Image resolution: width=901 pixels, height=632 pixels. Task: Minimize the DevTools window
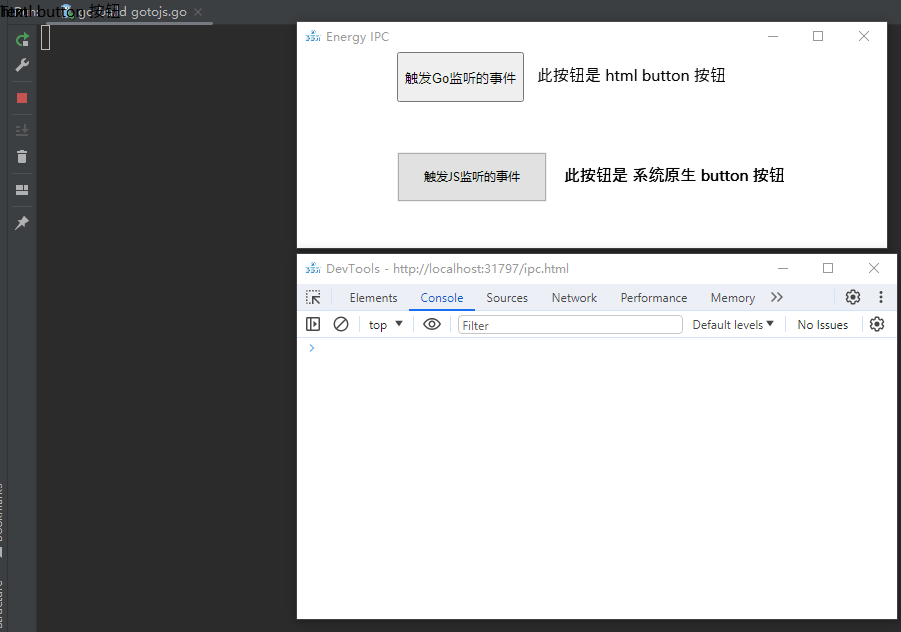point(783,268)
